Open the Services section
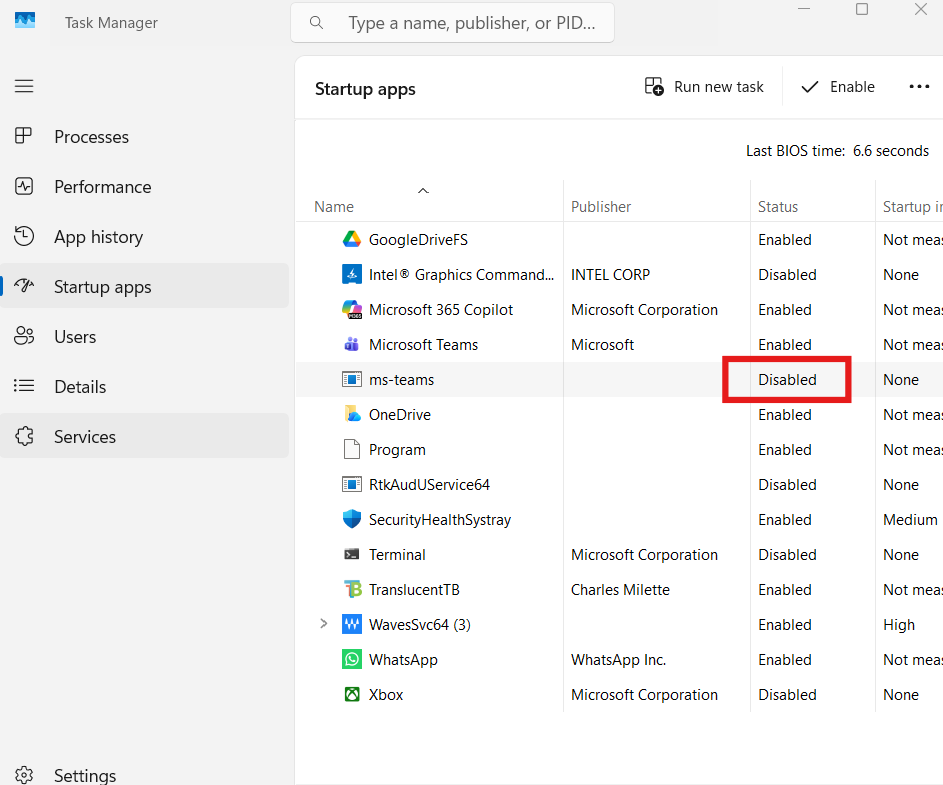Viewport: 943px width, 785px height. pyautogui.click(x=85, y=436)
